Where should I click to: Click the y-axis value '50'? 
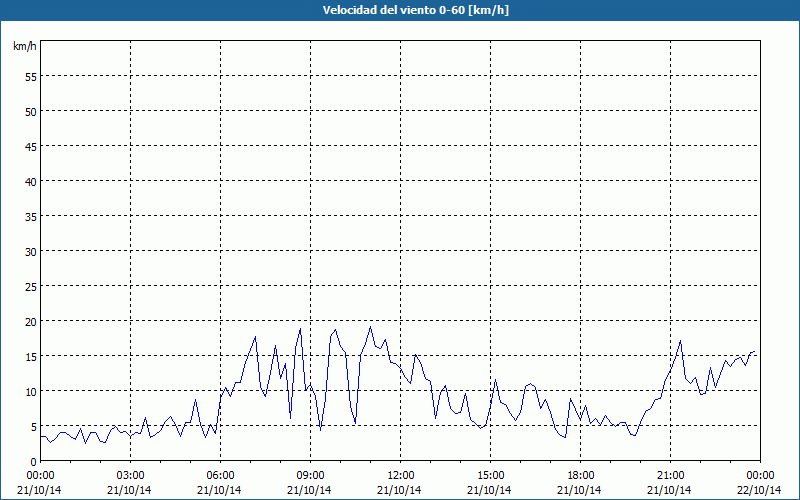pyautogui.click(x=31, y=112)
